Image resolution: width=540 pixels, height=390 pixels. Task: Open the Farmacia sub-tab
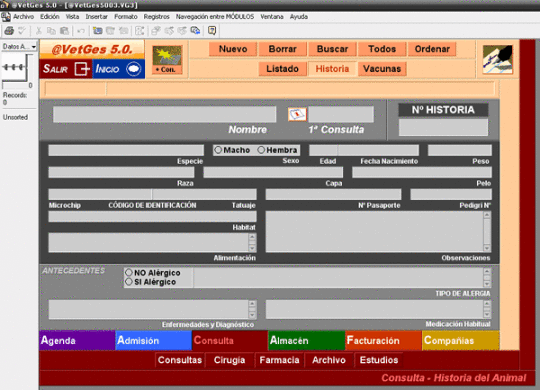279,360
